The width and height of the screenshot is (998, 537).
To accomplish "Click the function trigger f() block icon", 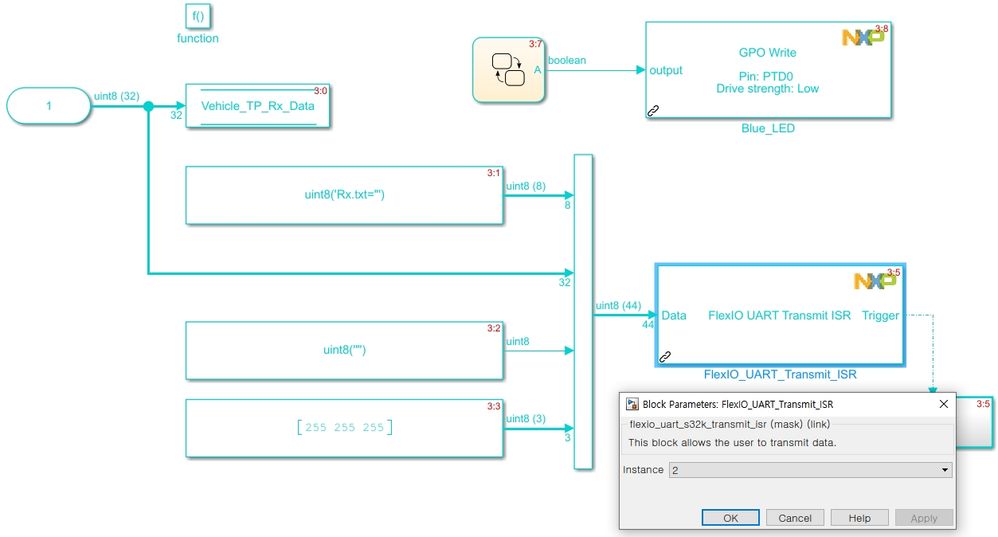I will (198, 17).
